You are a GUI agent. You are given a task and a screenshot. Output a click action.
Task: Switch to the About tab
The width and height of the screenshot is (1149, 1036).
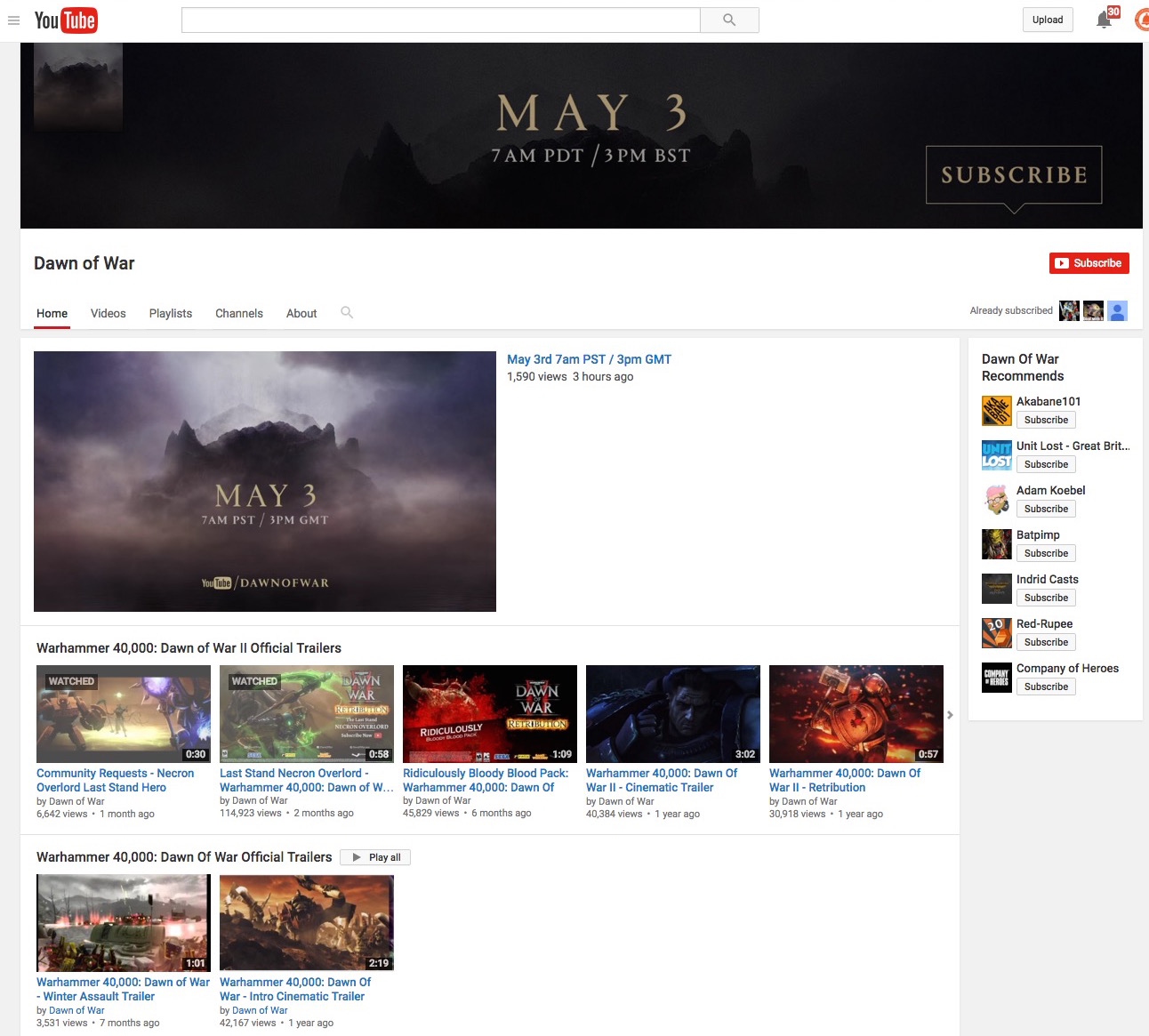tap(301, 313)
